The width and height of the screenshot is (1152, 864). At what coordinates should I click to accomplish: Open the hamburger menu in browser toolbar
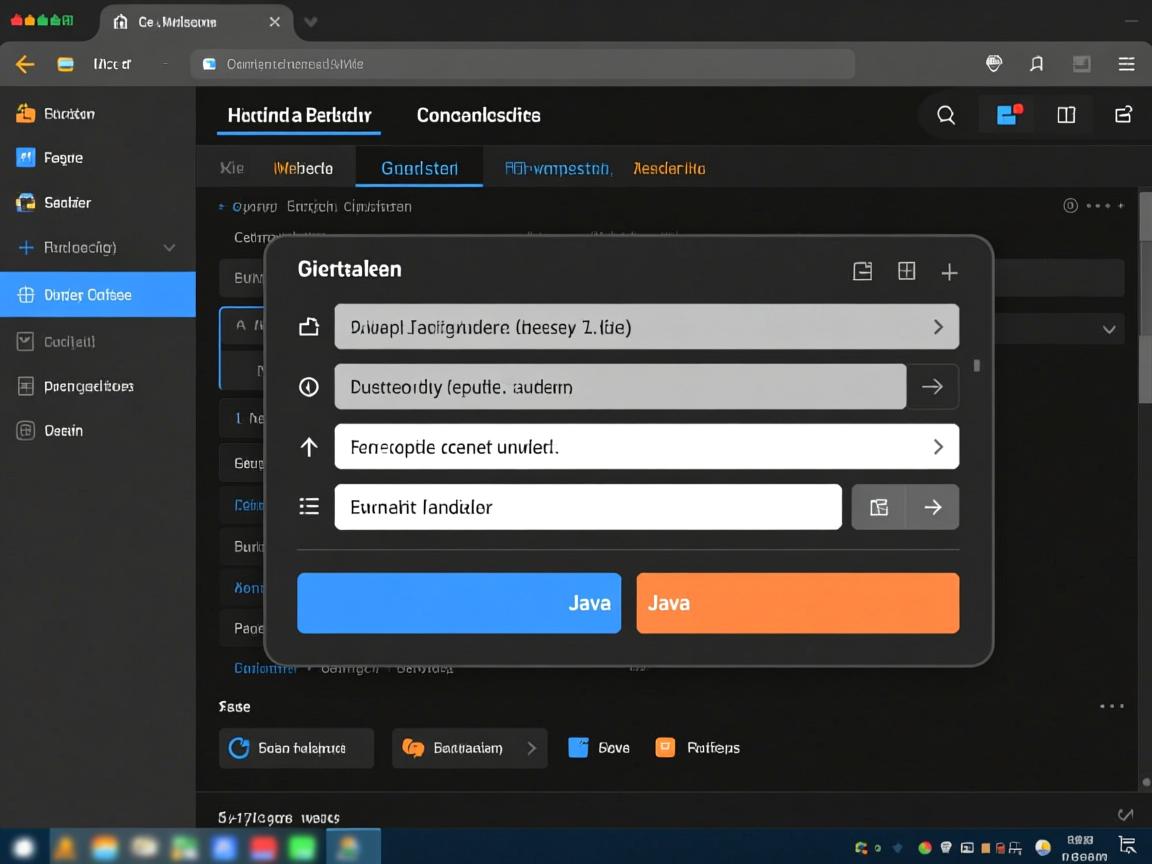point(1126,64)
